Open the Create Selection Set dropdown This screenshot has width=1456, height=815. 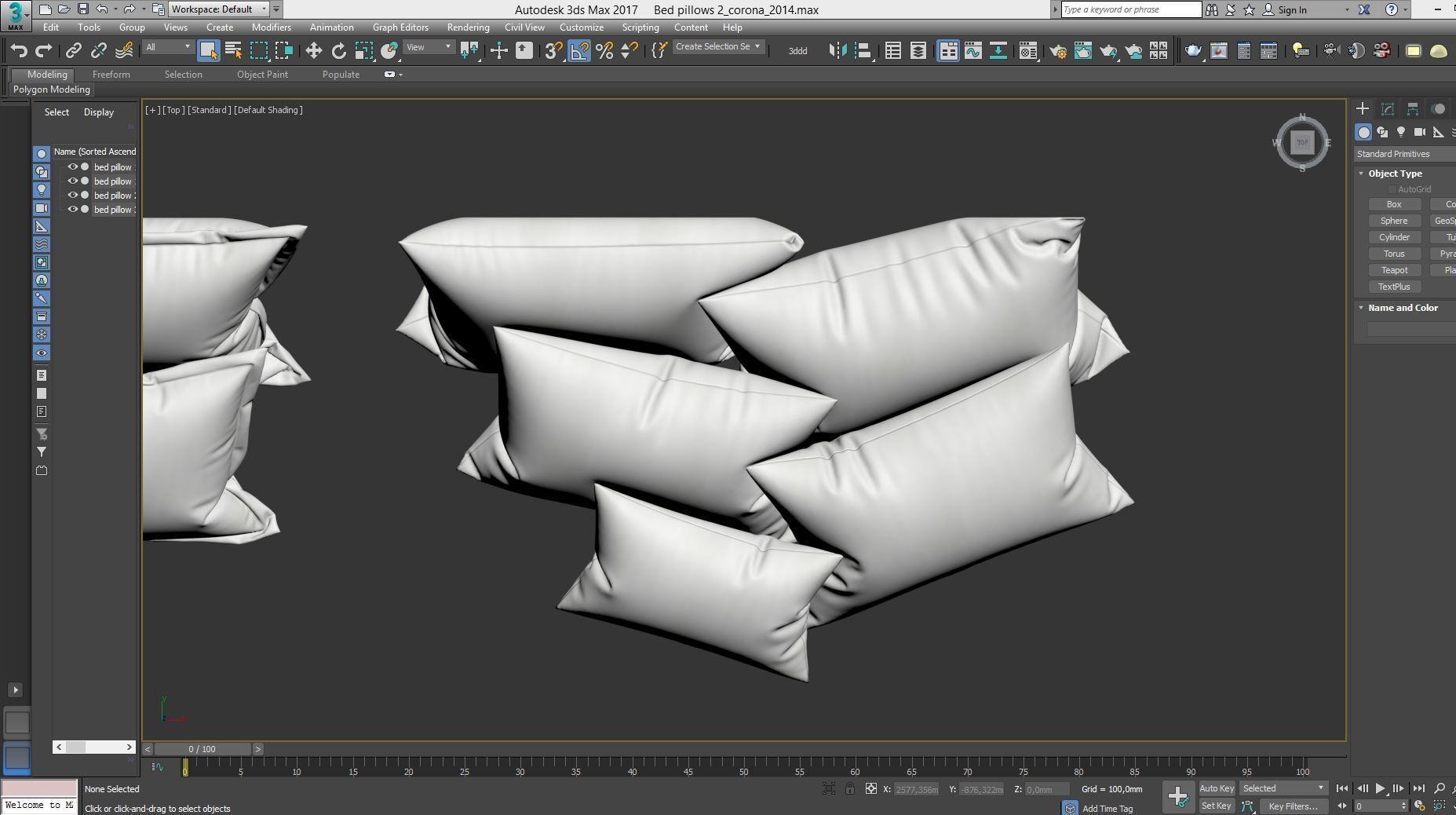718,46
